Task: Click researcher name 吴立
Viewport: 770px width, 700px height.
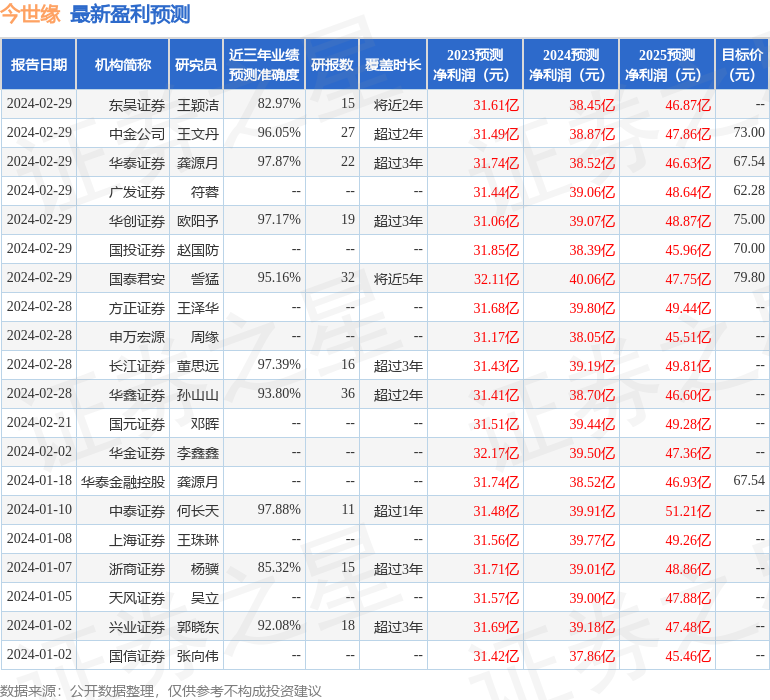Action: [x=205, y=598]
